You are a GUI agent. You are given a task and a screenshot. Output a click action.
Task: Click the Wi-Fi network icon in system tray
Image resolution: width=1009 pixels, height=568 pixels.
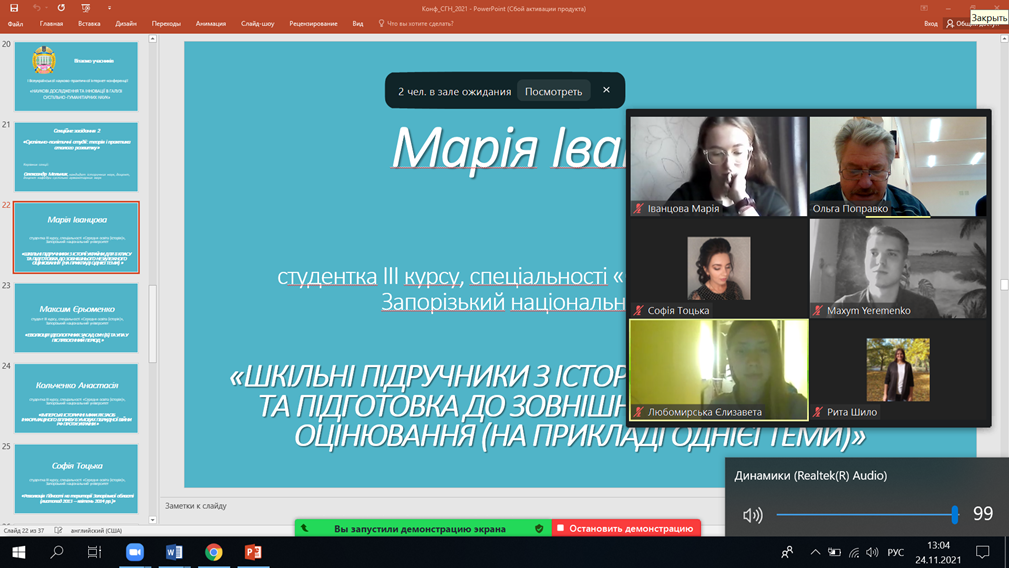coord(854,552)
